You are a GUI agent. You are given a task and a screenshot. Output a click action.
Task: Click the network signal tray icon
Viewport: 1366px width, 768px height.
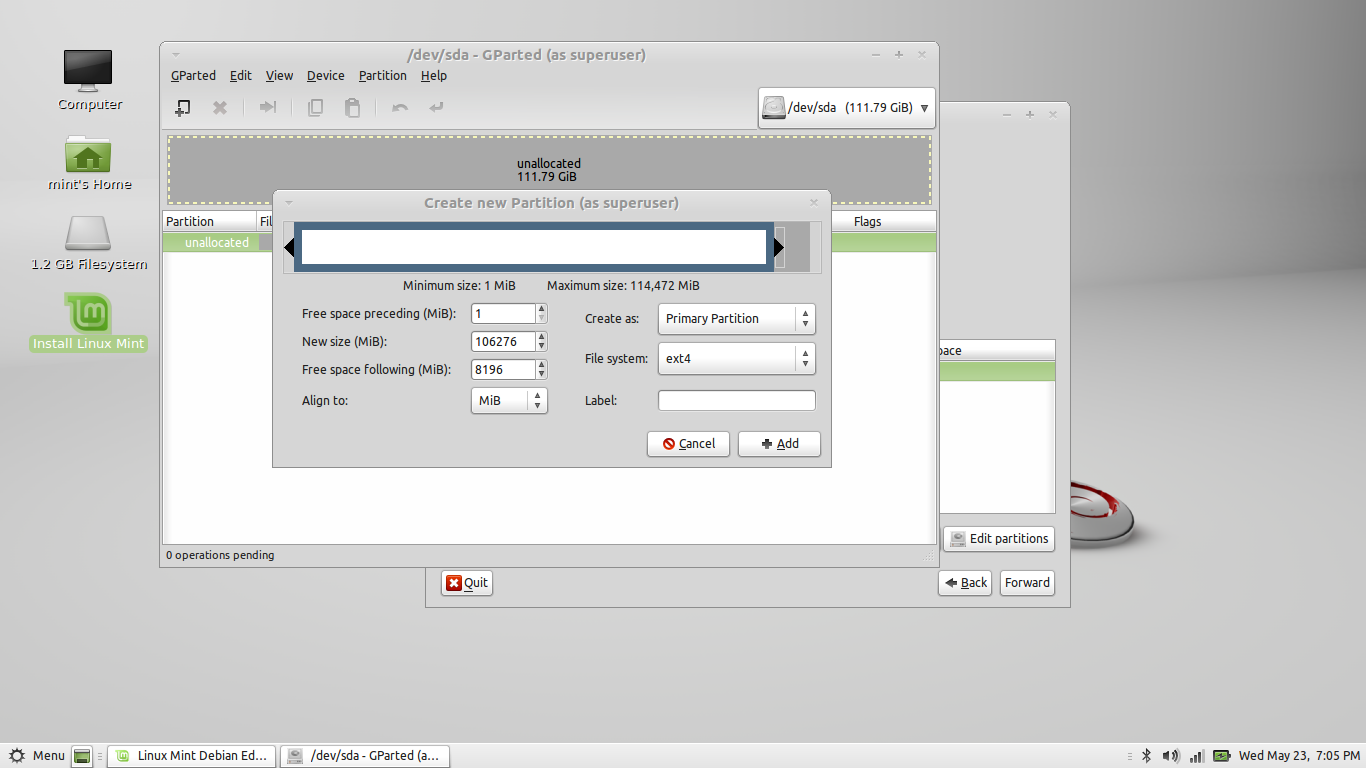[x=1197, y=756]
